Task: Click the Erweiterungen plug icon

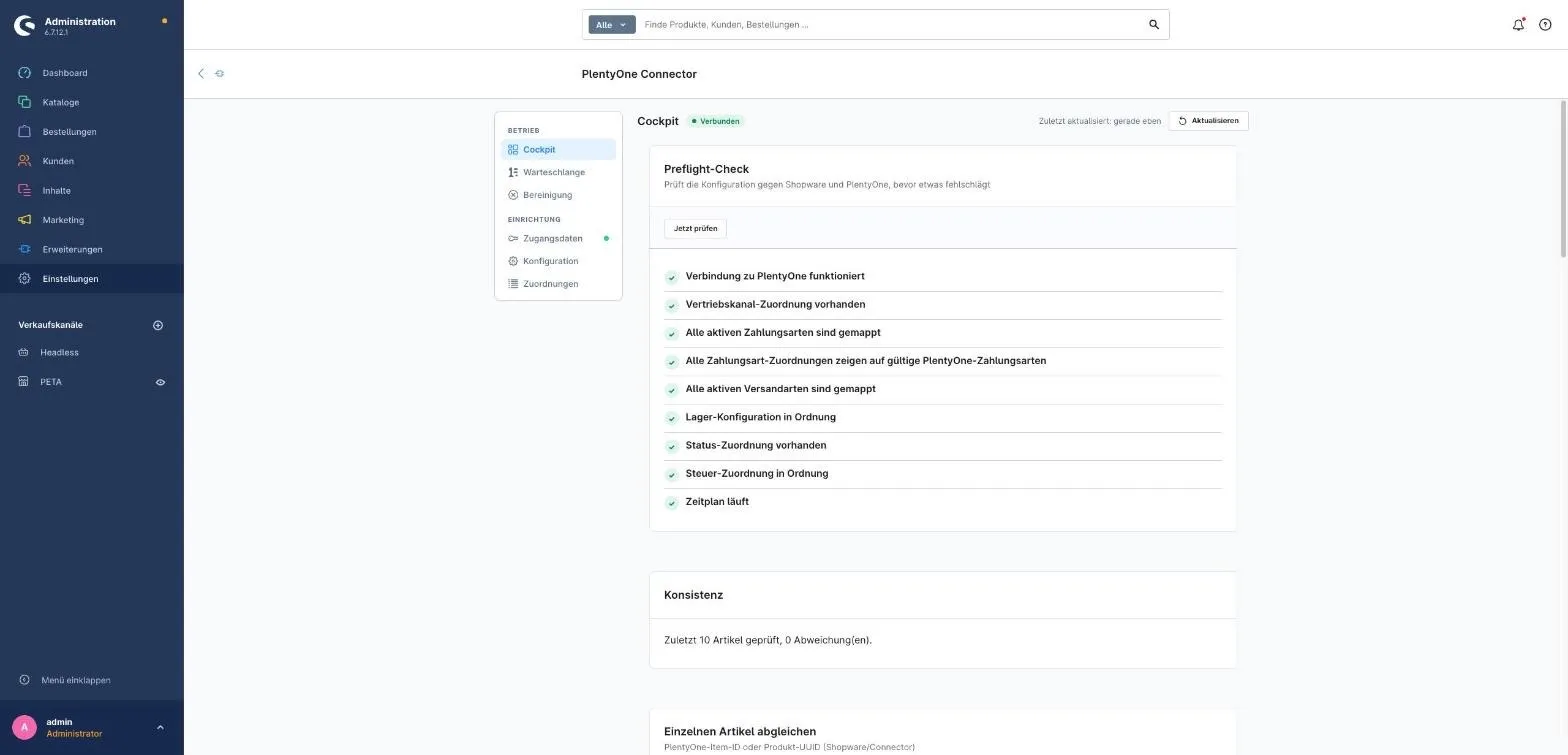Action: pos(25,249)
